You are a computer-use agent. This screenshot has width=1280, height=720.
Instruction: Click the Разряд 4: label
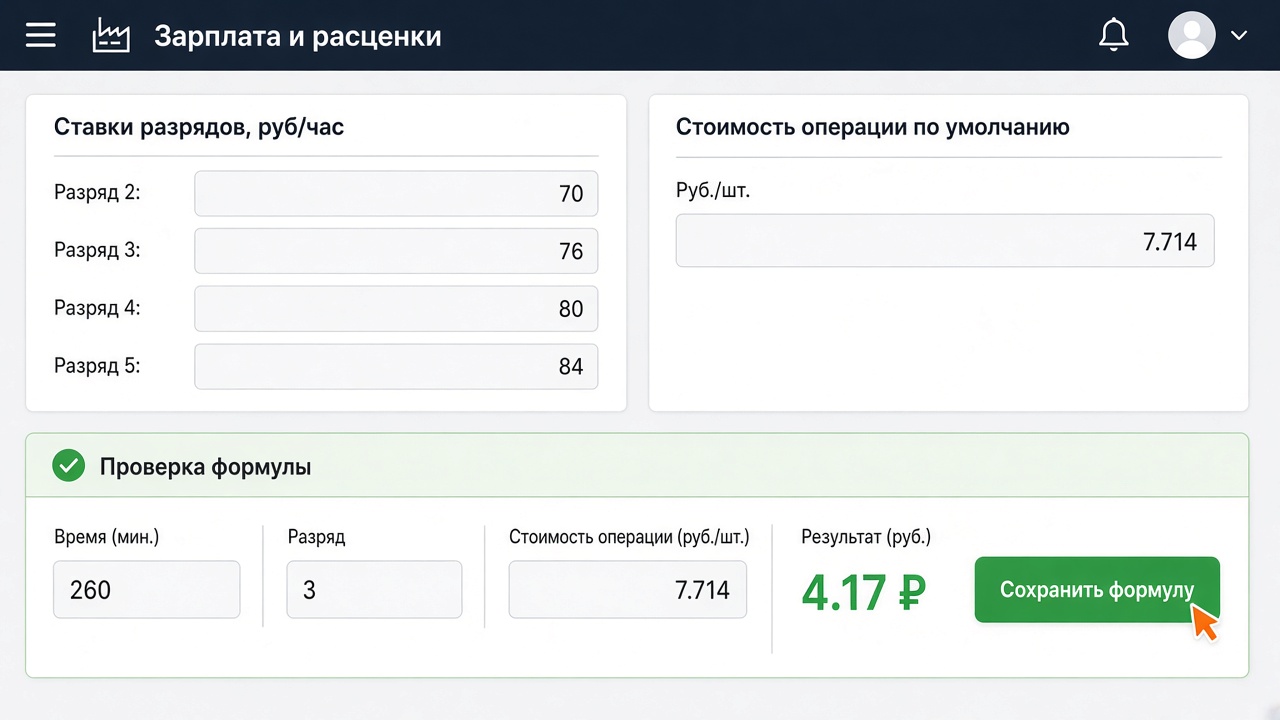(97, 308)
